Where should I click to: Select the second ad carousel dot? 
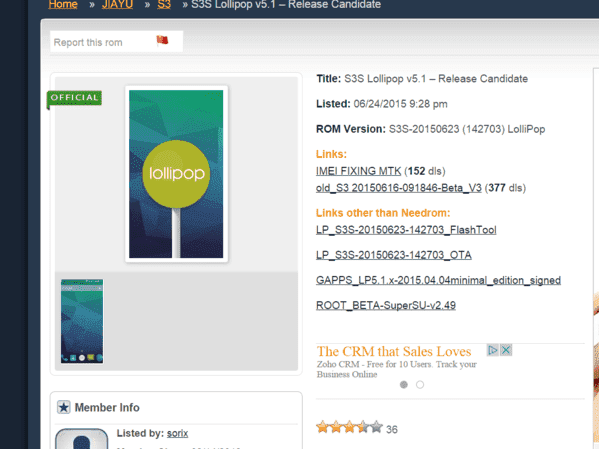pyautogui.click(x=420, y=384)
